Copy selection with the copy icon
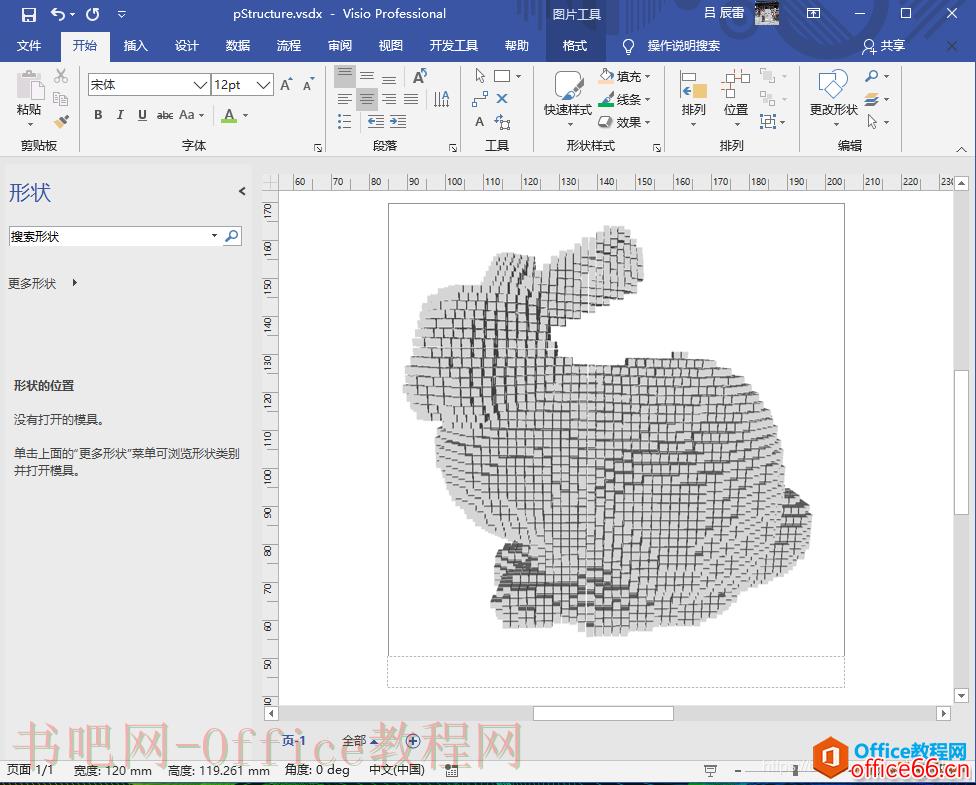 (60, 98)
